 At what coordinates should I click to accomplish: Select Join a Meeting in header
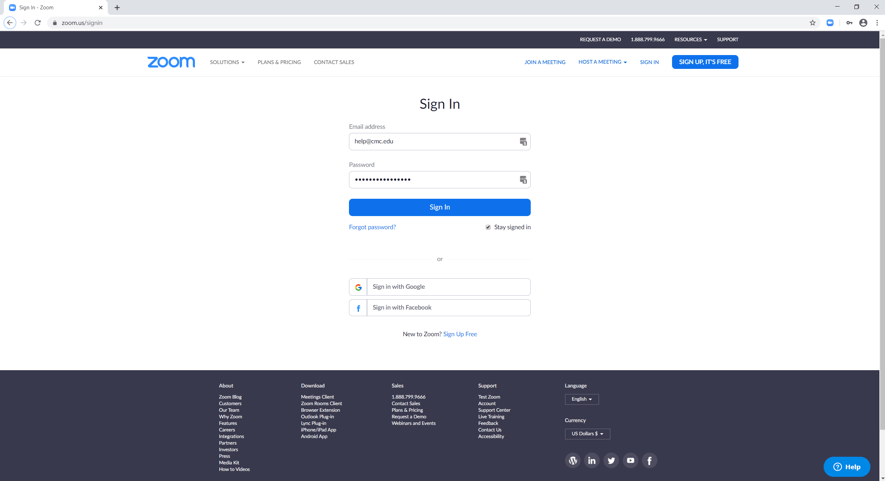click(x=545, y=62)
